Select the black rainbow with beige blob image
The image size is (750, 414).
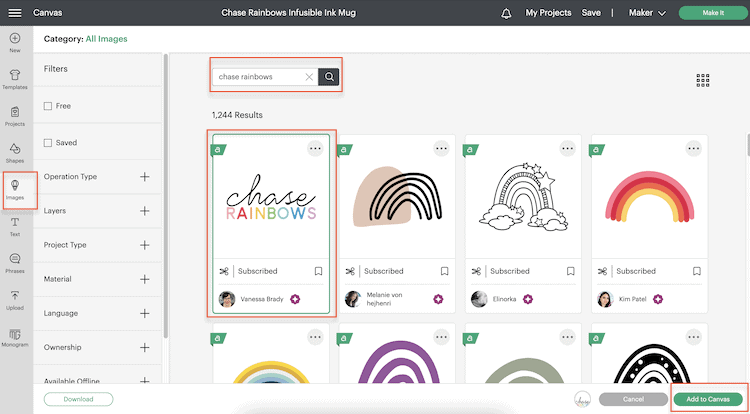tap(397, 197)
